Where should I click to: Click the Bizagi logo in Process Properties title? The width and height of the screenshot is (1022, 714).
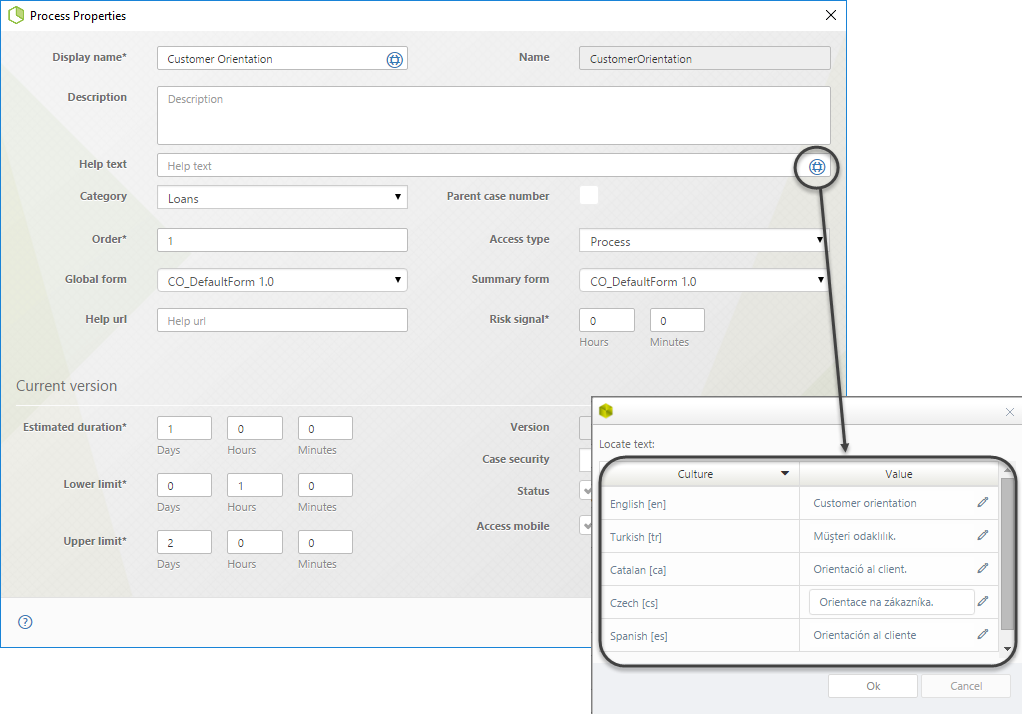(x=16, y=15)
